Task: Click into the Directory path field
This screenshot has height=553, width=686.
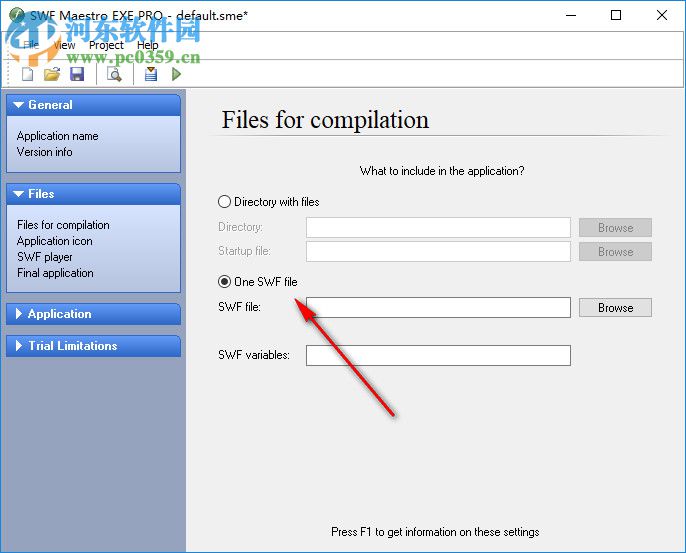Action: [x=438, y=228]
